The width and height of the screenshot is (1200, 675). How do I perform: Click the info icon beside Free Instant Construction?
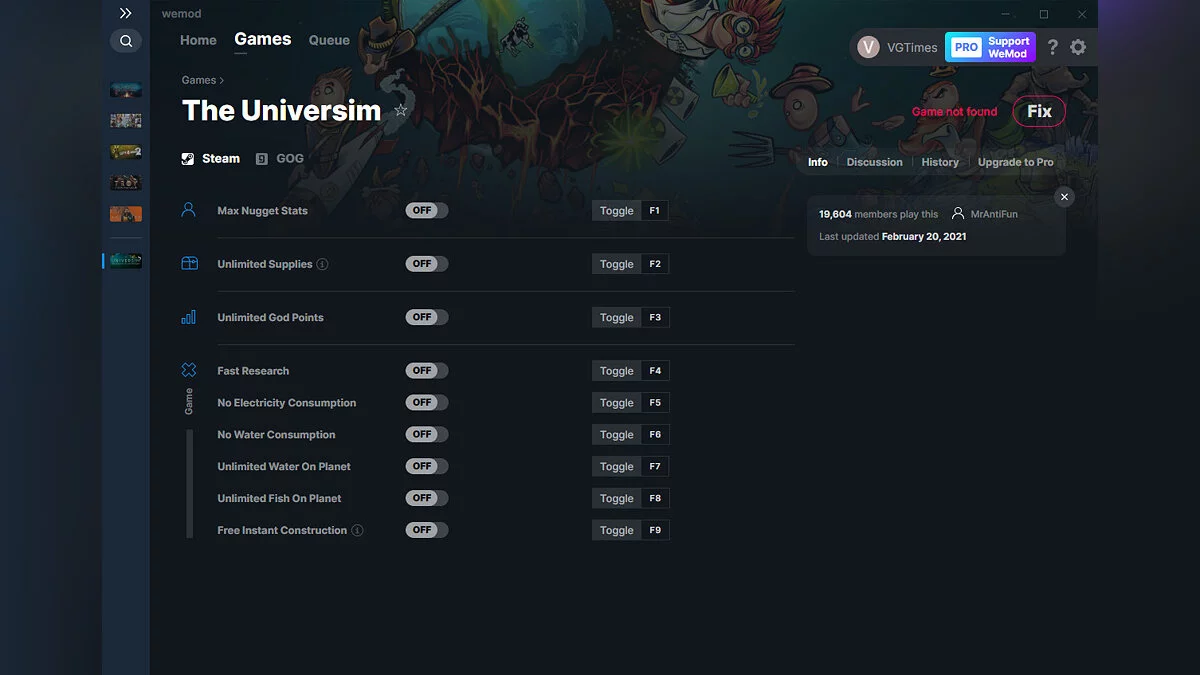pyautogui.click(x=358, y=530)
